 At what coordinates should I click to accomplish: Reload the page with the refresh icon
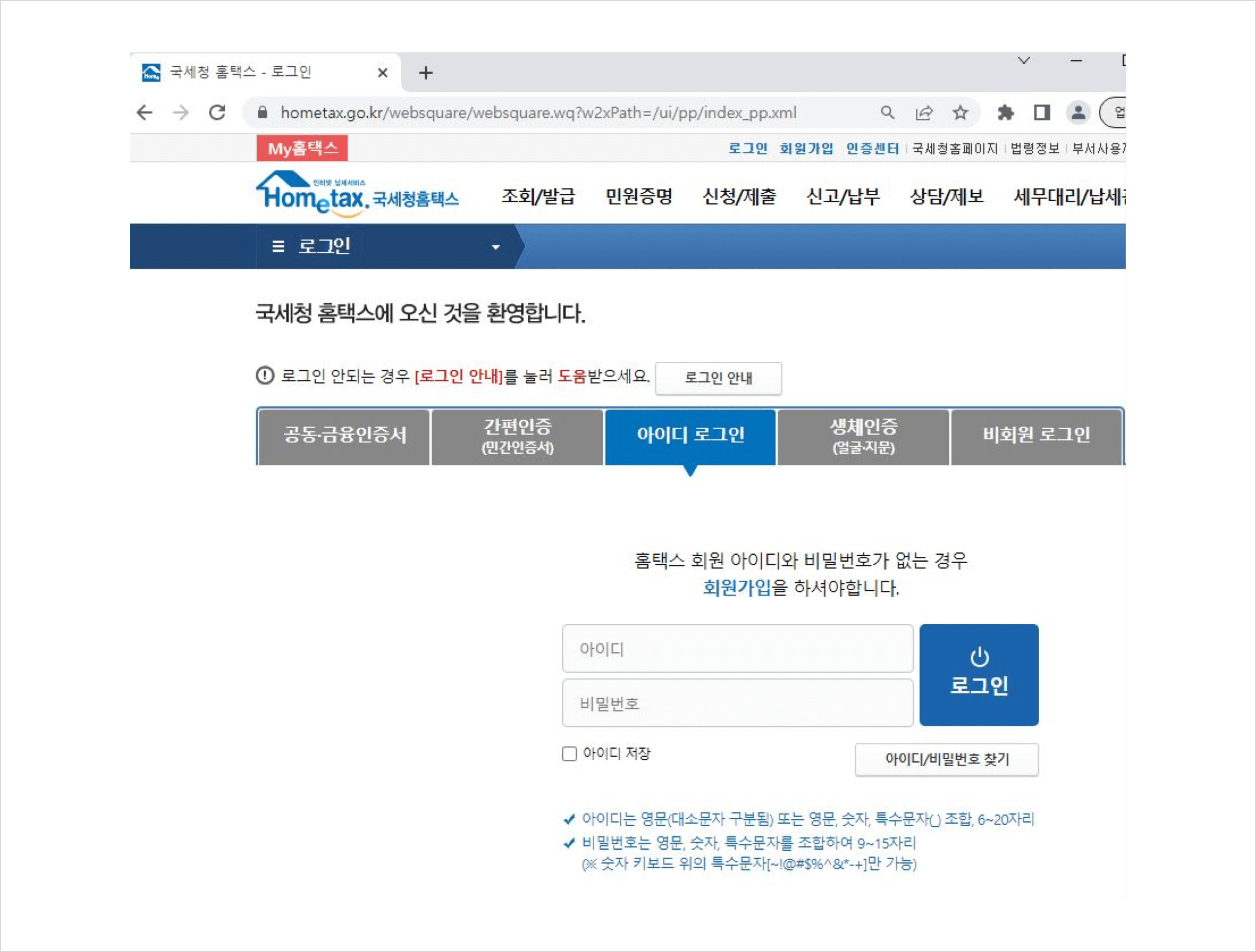pos(218,112)
